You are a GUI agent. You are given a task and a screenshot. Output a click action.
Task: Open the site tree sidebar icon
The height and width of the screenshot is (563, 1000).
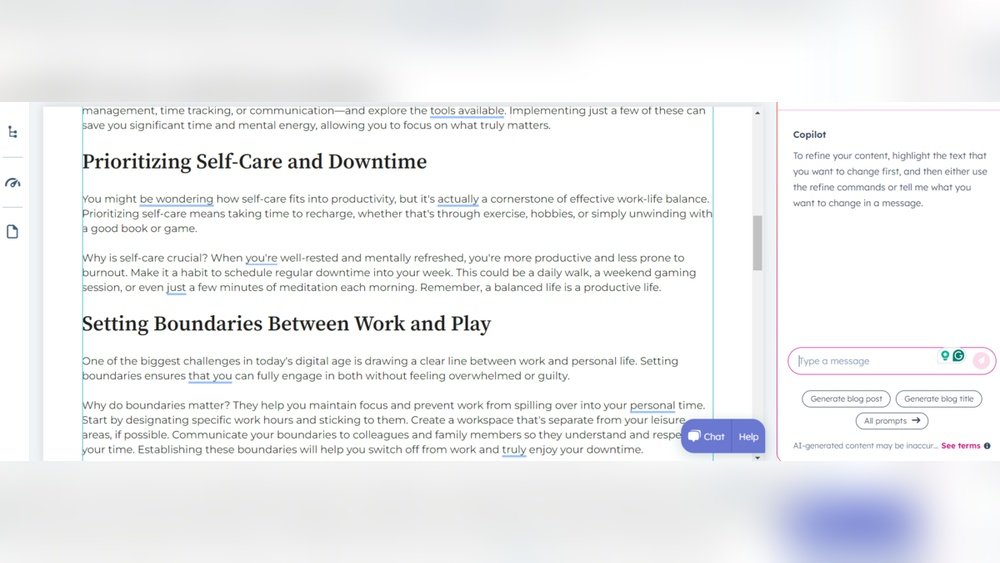[x=13, y=132]
